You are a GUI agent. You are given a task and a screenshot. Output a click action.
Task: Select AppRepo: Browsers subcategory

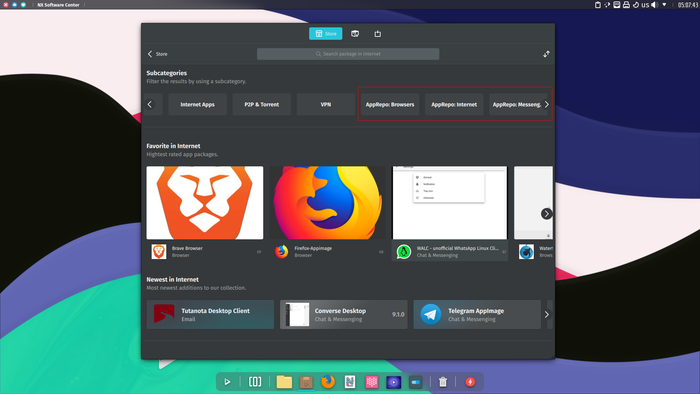coord(390,104)
